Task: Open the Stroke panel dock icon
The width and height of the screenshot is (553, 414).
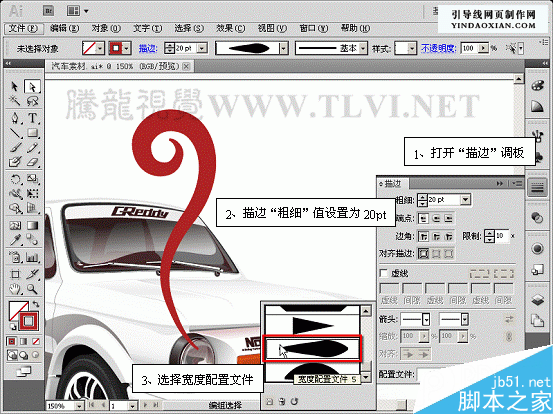Action: 537,188
